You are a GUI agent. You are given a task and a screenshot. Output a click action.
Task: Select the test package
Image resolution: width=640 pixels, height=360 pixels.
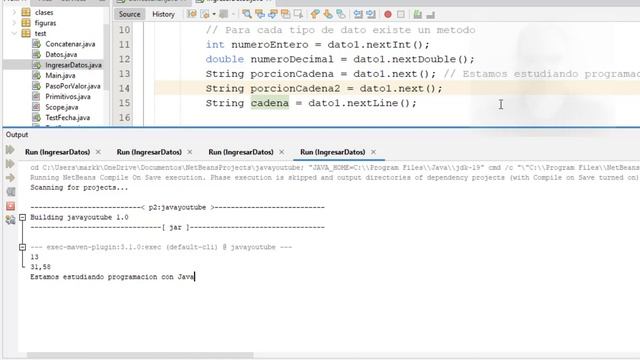click(40, 33)
